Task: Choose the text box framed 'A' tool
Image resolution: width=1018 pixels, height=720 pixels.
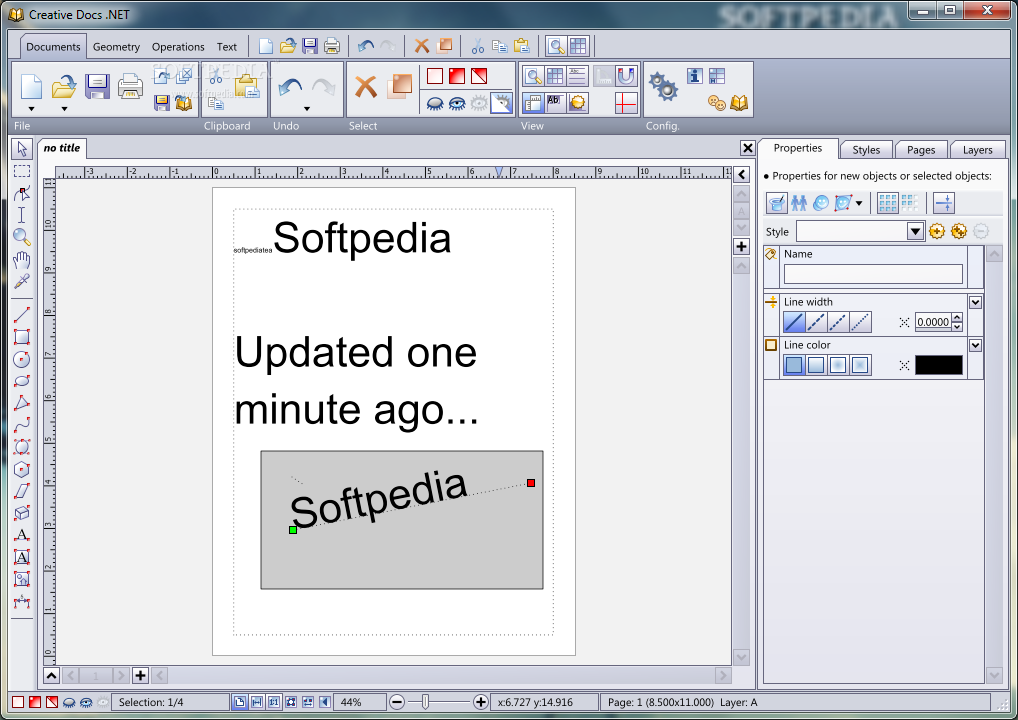Action: [x=21, y=557]
